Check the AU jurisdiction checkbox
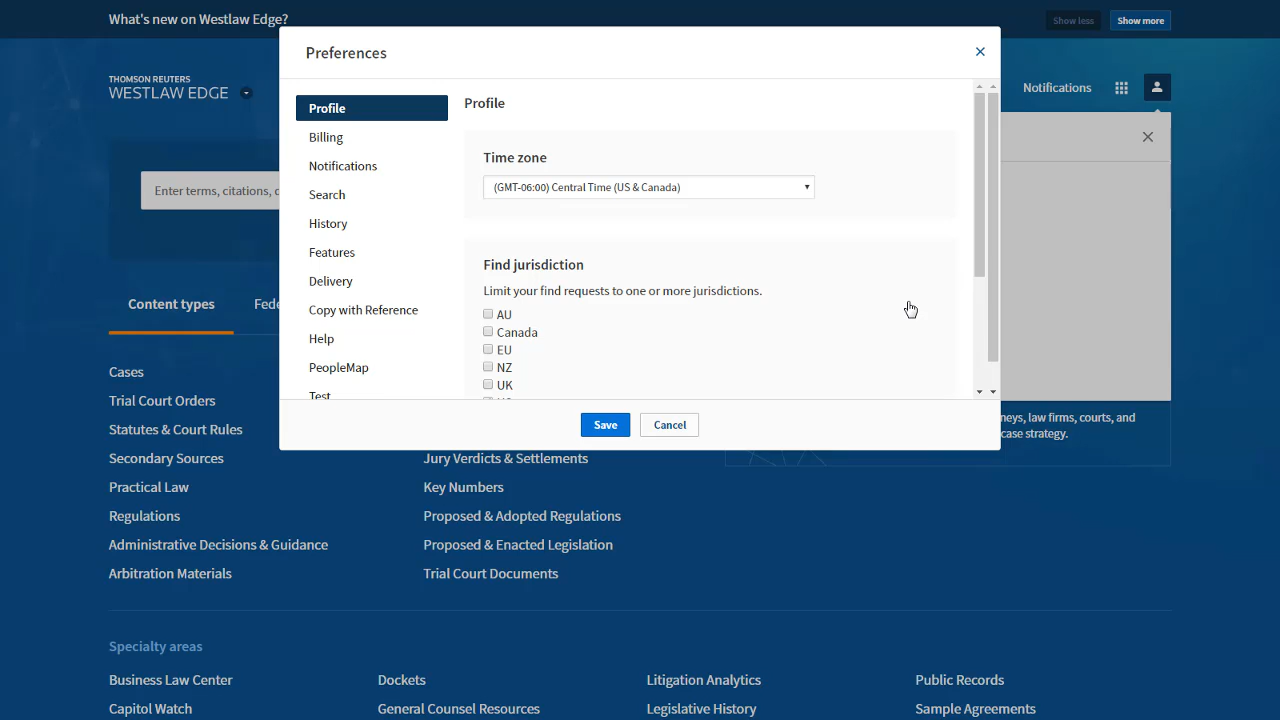The height and width of the screenshot is (720, 1280). click(488, 314)
